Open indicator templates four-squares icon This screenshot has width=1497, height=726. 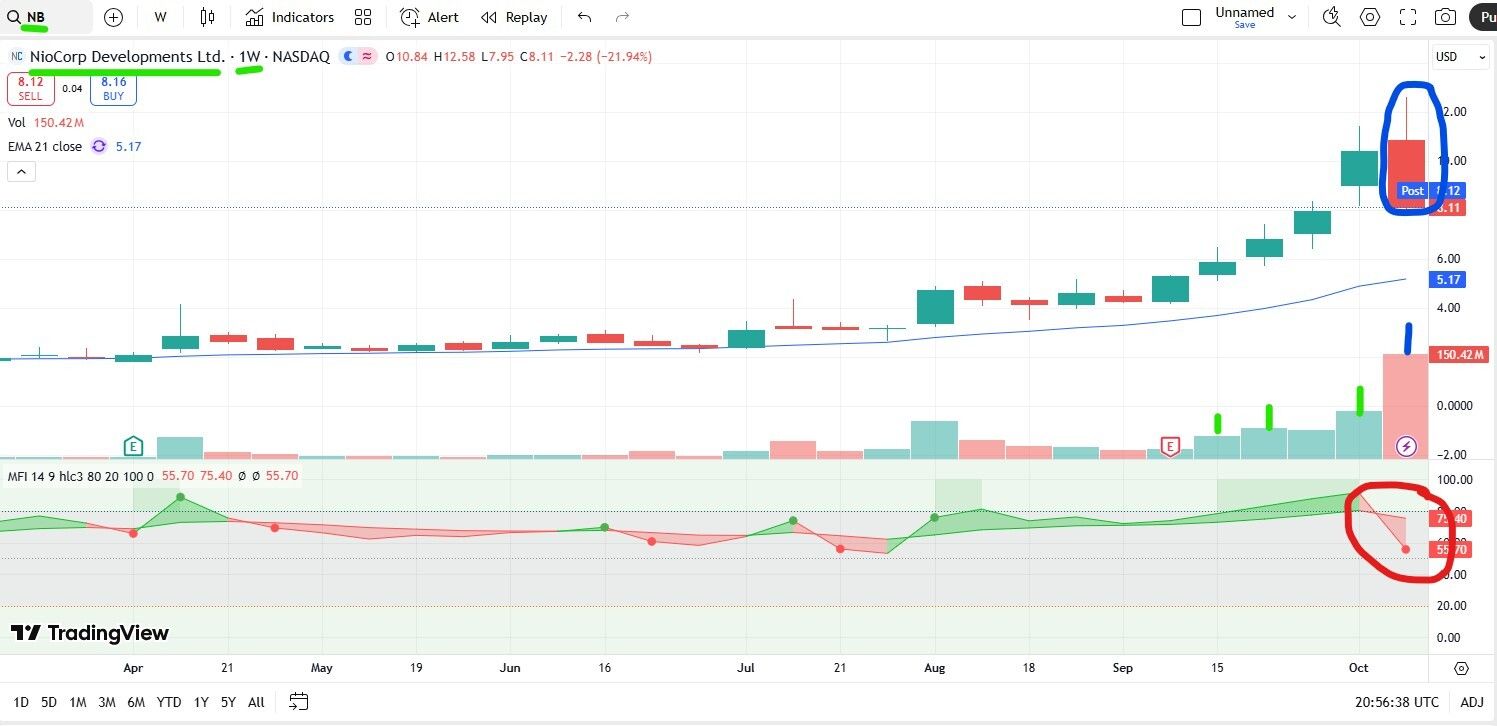pyautogui.click(x=363, y=17)
